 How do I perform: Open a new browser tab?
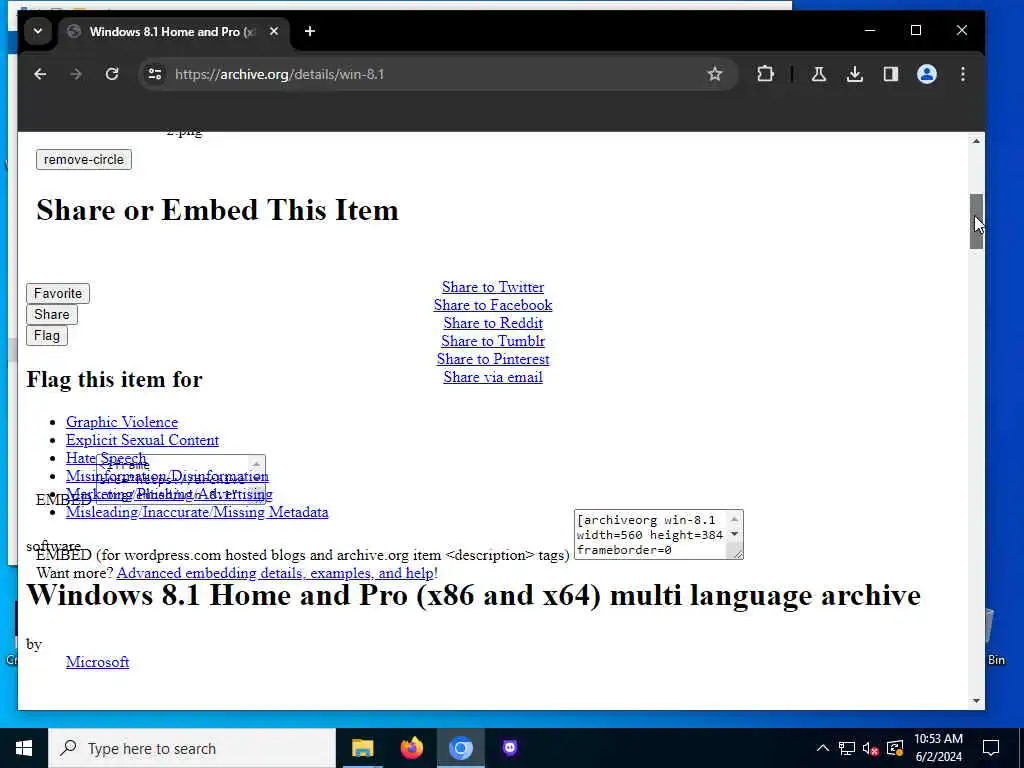(x=310, y=31)
